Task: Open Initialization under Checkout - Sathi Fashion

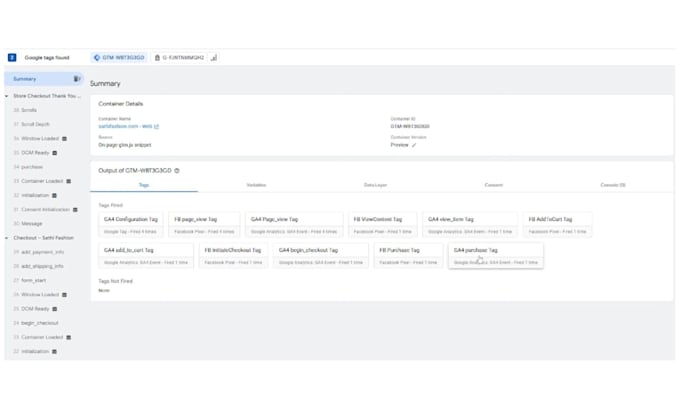Action: (35, 351)
